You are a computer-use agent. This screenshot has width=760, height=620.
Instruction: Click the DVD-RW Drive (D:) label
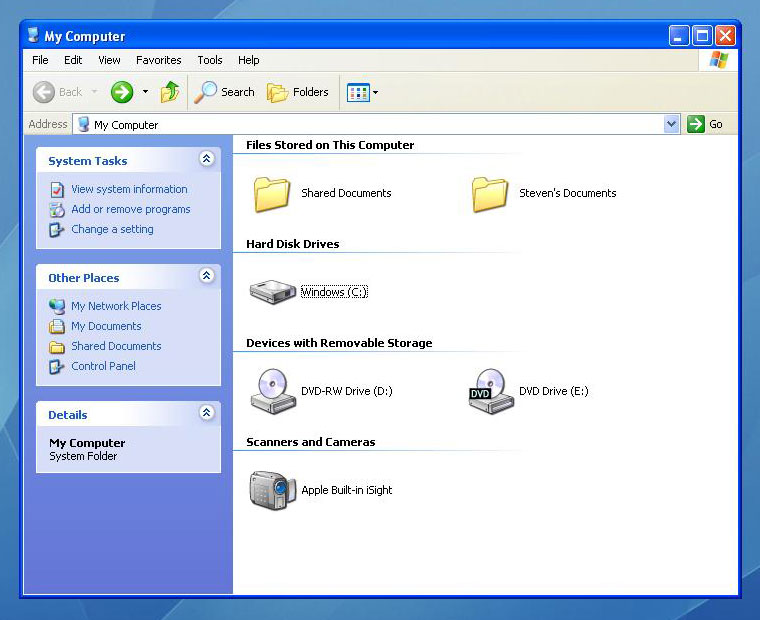(347, 391)
